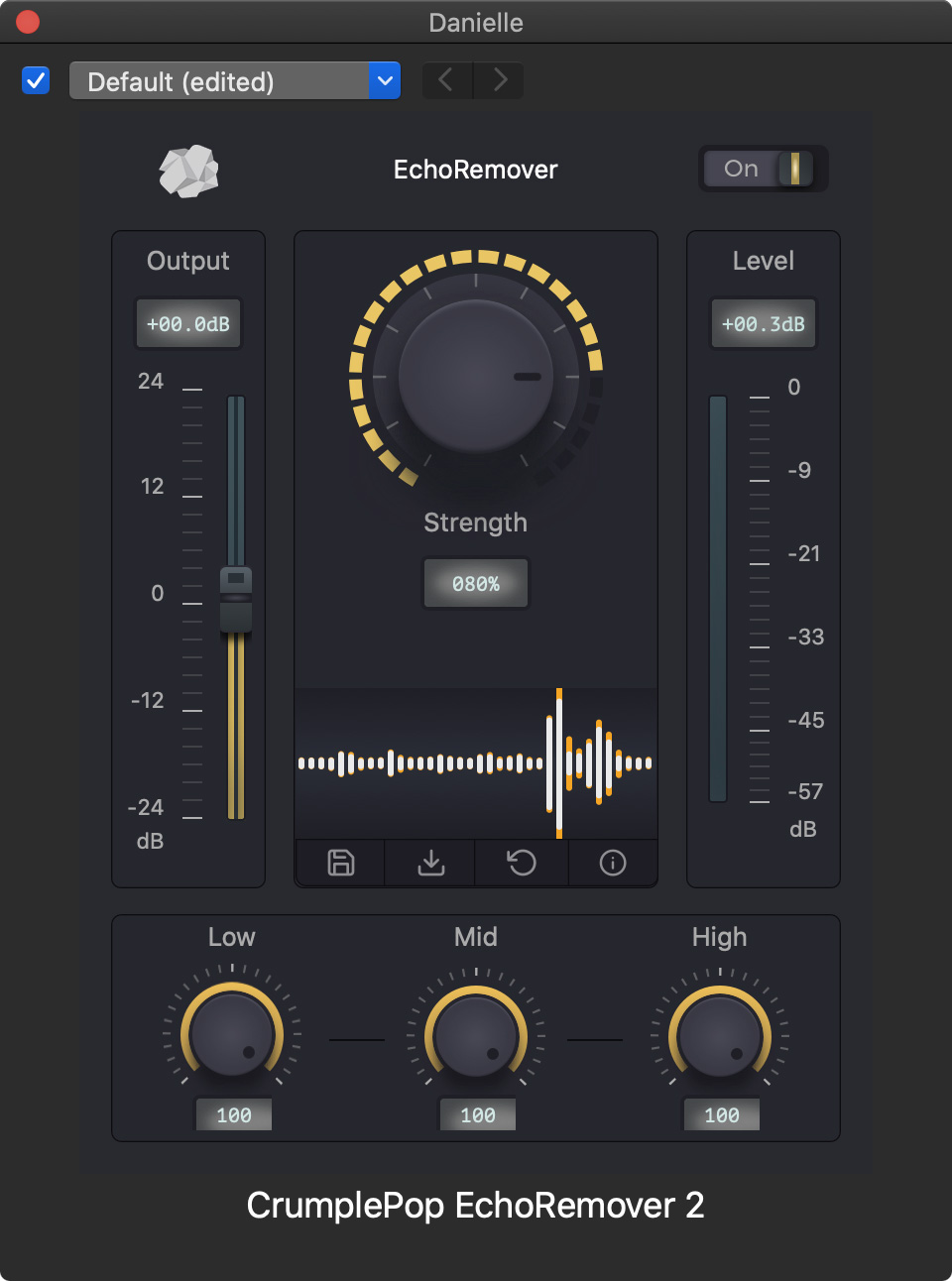This screenshot has height=1281, width=952.
Task: Go to previous preset arrow
Action: 447,80
